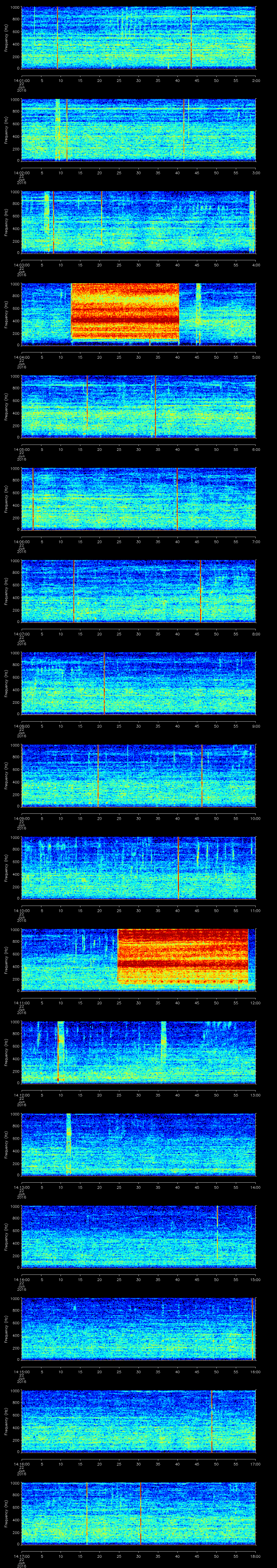Click the red vertical spike near 43 s in the 14:01:00 panel
Viewport: 277px width, 1568px height.
point(191,38)
